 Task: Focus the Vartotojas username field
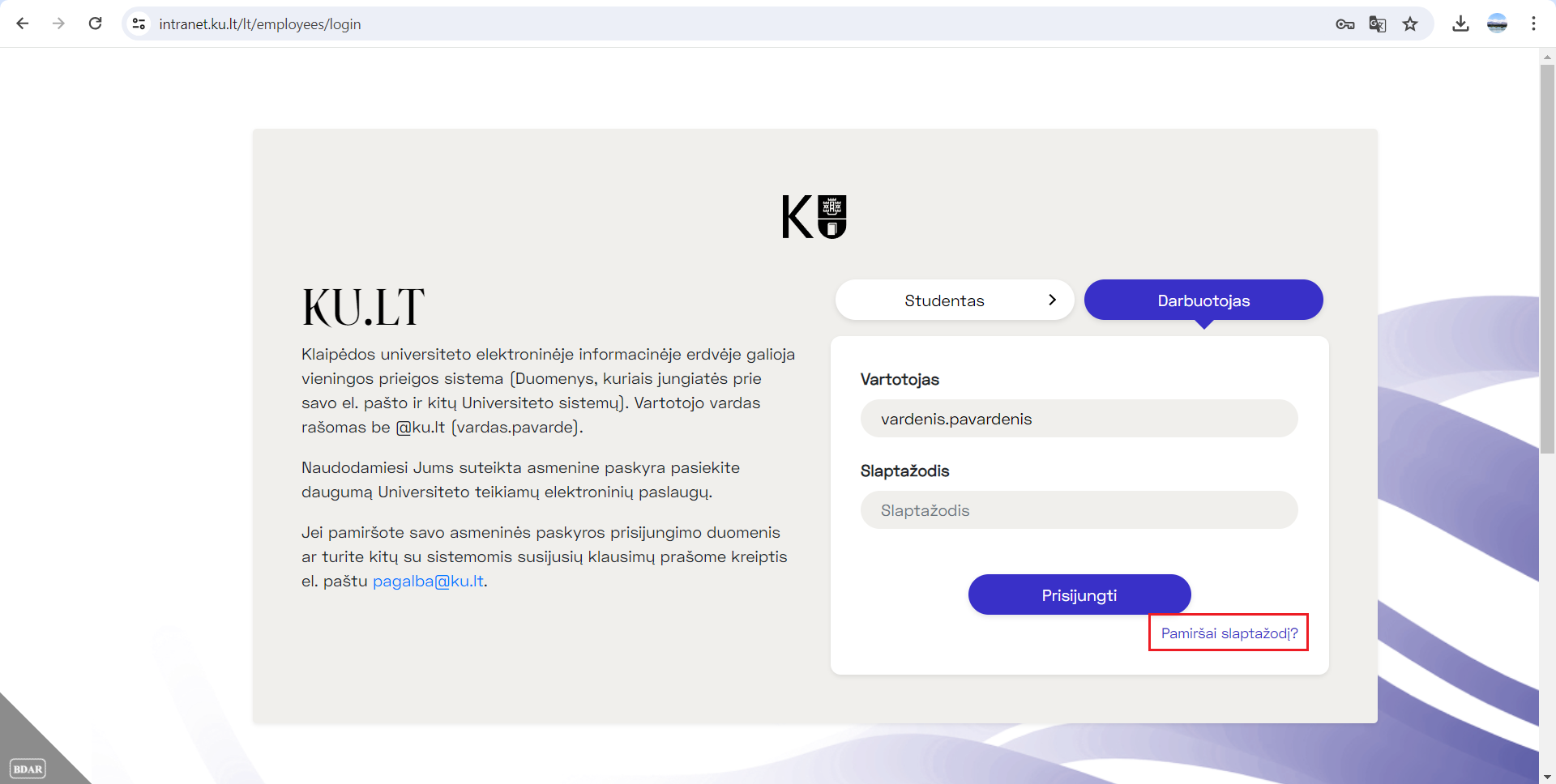pyautogui.click(x=1079, y=419)
